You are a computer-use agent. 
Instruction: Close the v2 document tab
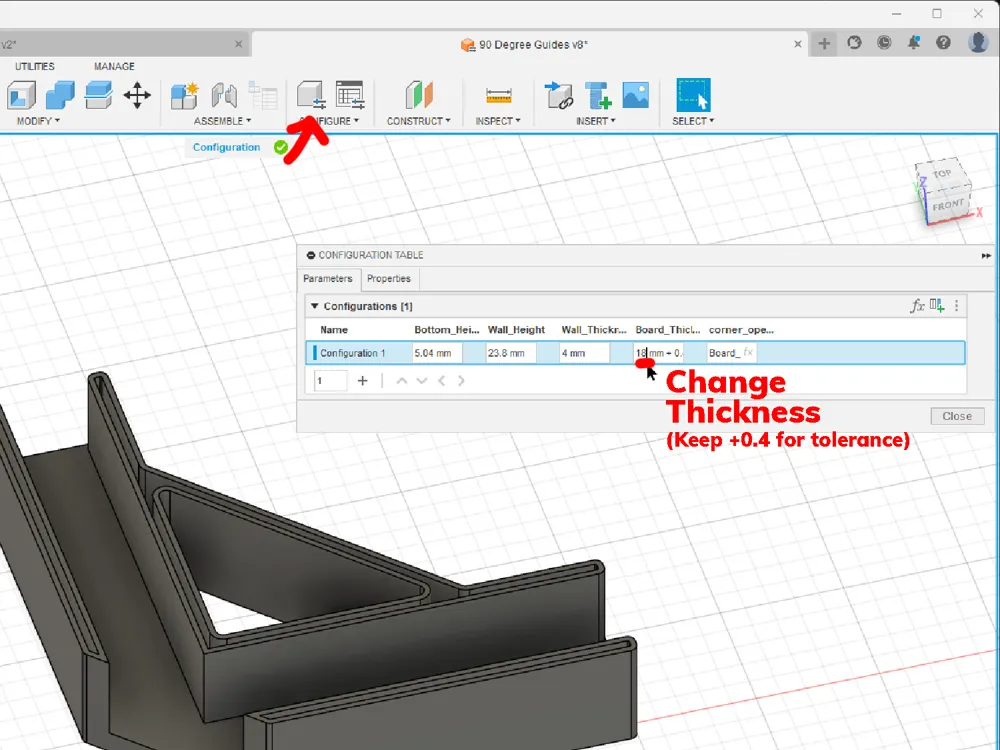(238, 44)
